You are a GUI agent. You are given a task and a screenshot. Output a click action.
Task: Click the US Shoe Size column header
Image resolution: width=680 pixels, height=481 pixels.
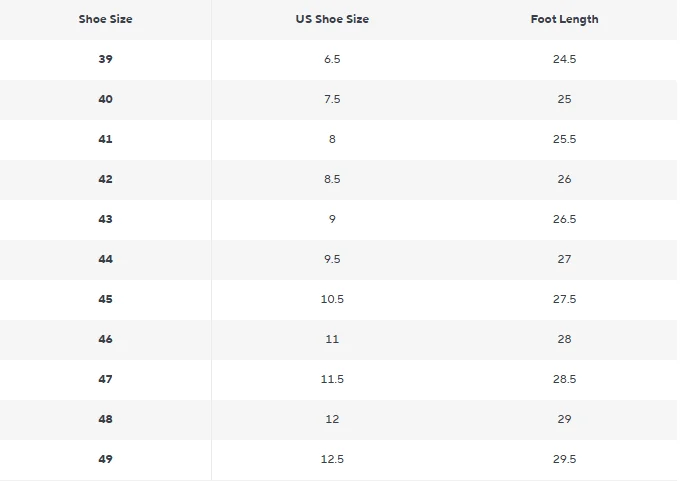click(332, 20)
